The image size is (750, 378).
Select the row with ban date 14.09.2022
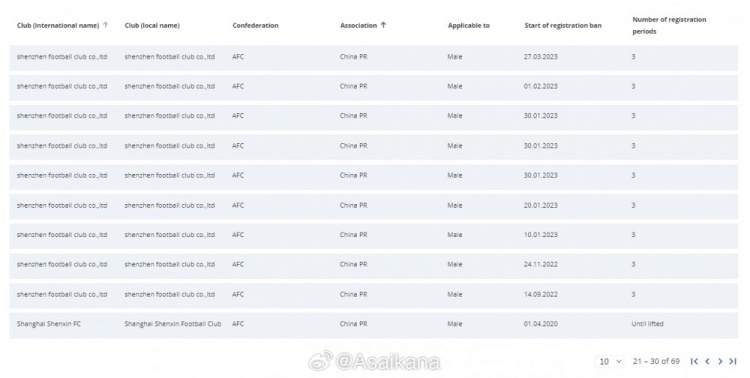point(374,294)
